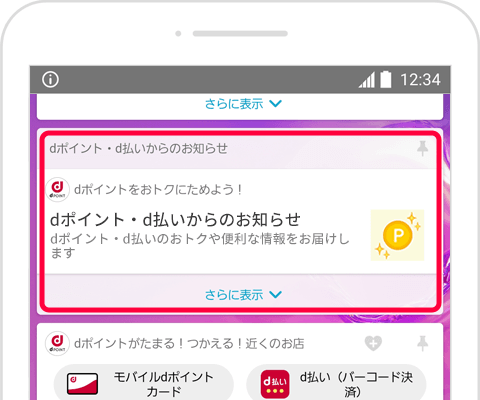This screenshot has width=480, height=400.
Task: Open d払い(バーコード決済) button
Action: (336, 383)
